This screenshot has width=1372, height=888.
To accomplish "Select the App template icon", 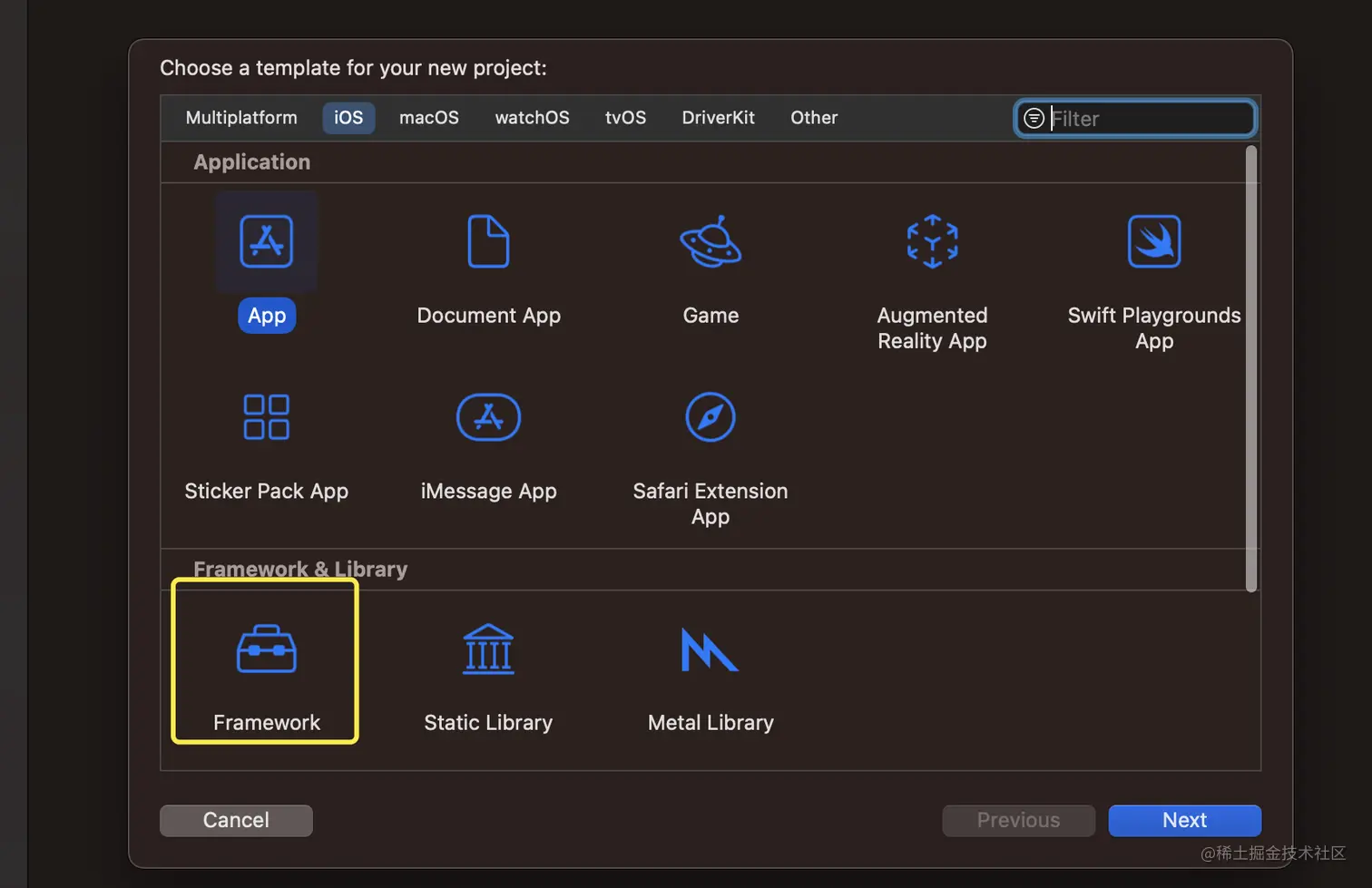I will 266,241.
